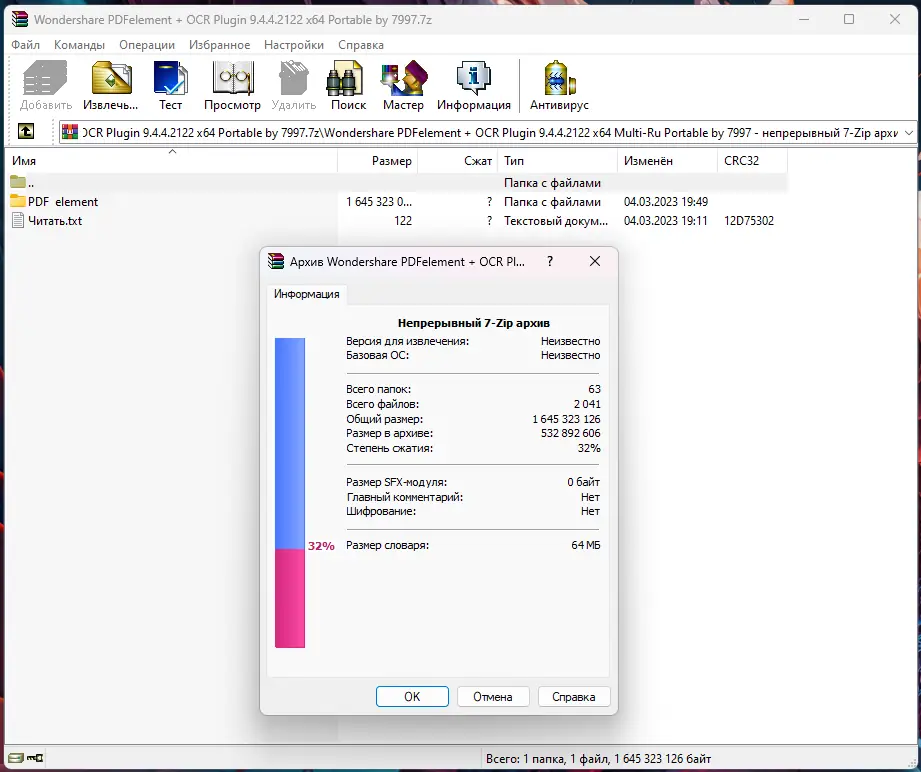Click the date 04.03.2023 19:49

[665, 202]
